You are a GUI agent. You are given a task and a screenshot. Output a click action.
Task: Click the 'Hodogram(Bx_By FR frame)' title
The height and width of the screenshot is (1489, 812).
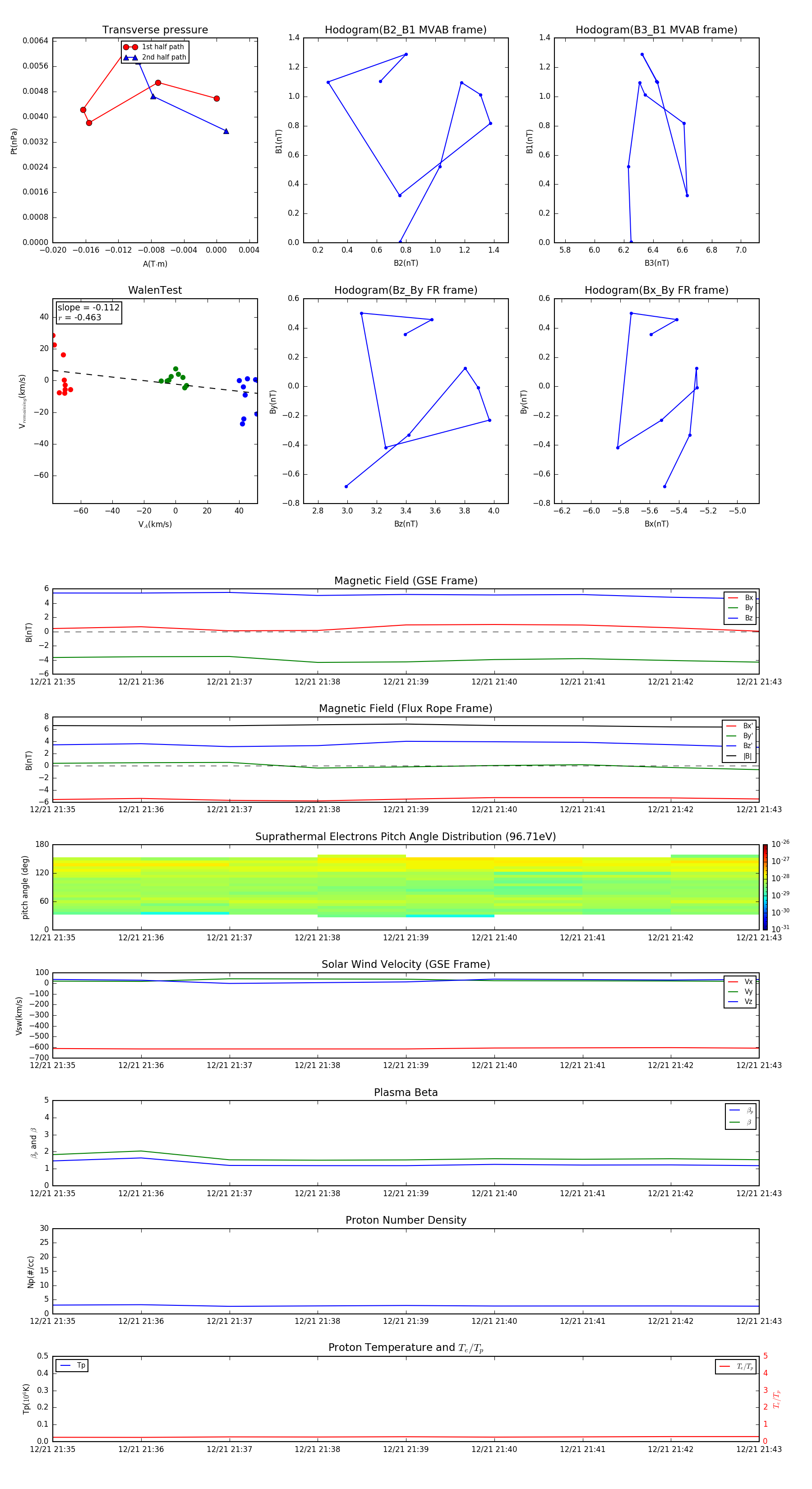click(x=656, y=290)
